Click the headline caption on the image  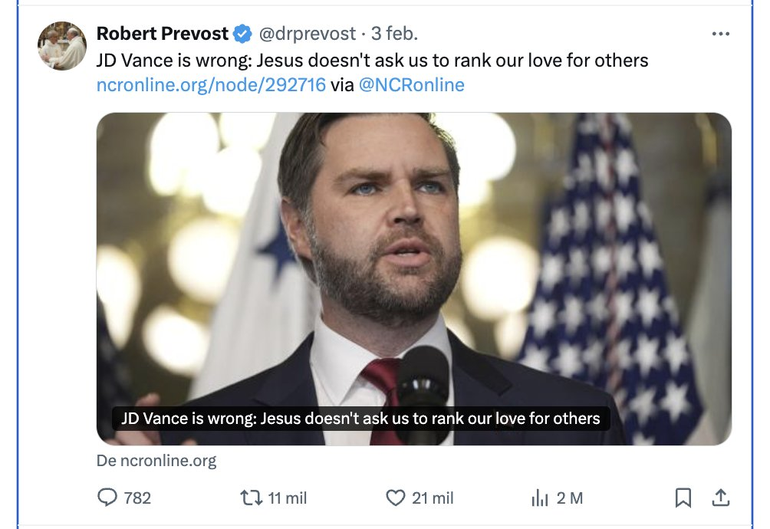360,417
